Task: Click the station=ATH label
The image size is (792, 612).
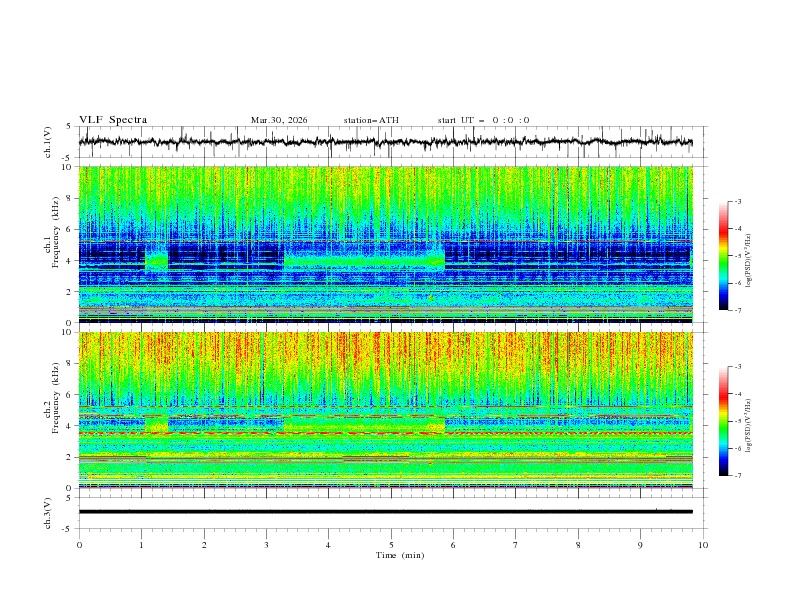Action: coord(371,120)
